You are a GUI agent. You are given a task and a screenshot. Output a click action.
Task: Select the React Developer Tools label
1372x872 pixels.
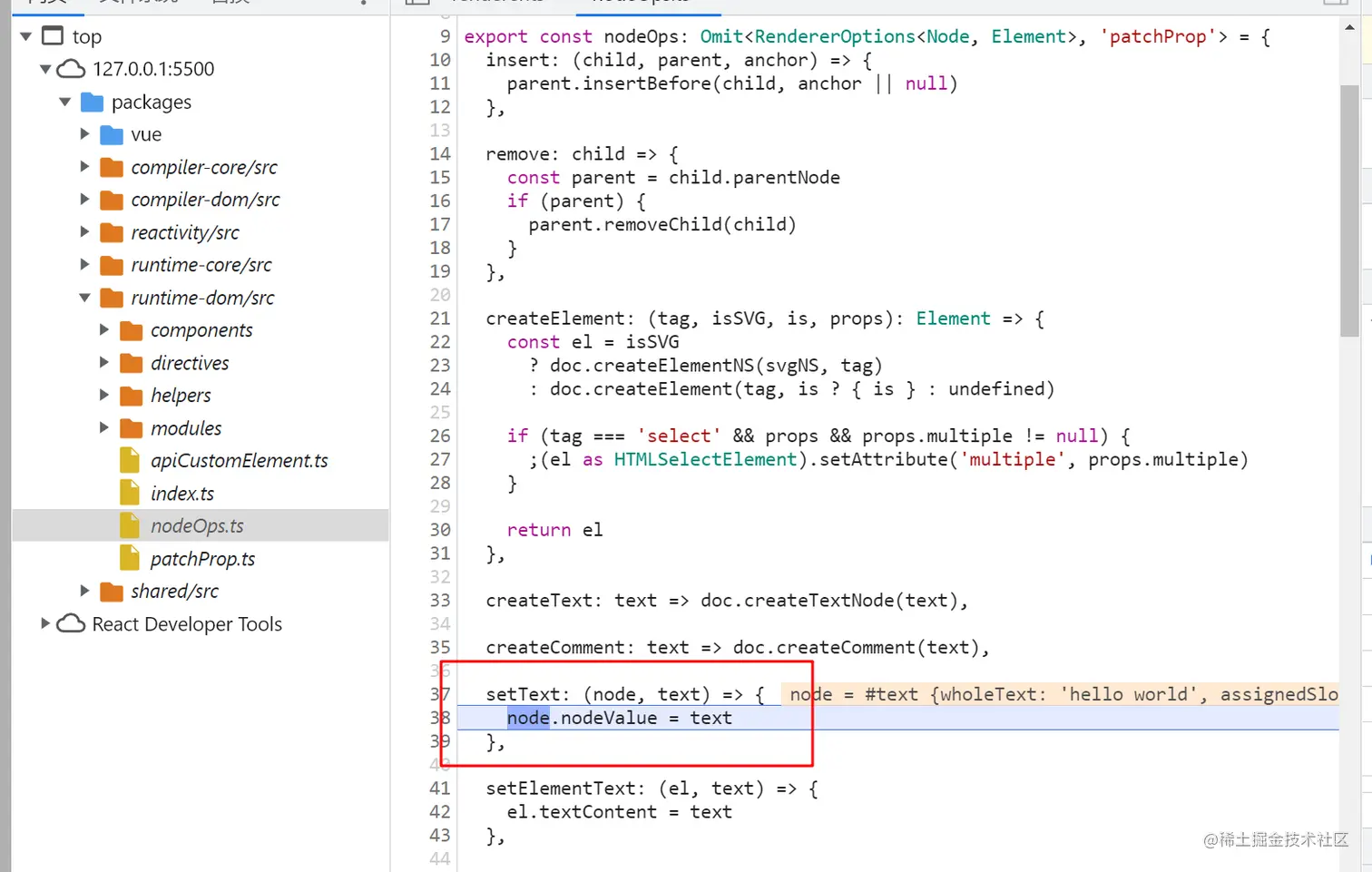[187, 624]
